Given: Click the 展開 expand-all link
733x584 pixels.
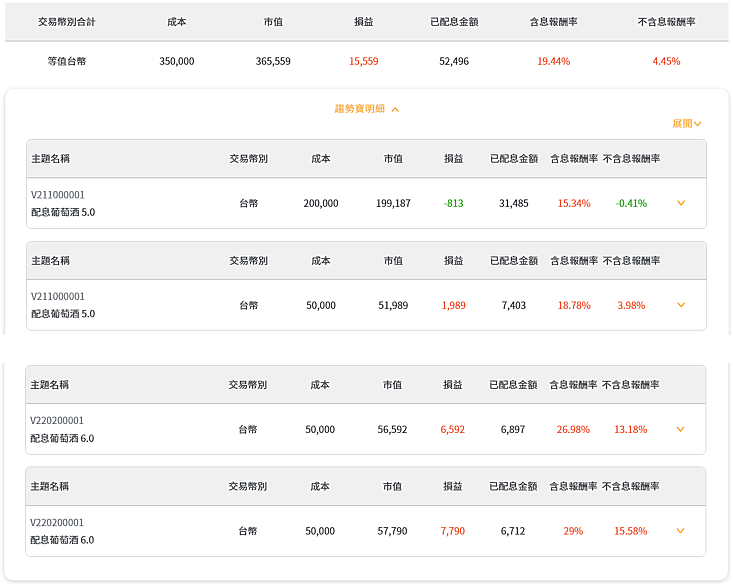Looking at the screenshot, I should (686, 123).
